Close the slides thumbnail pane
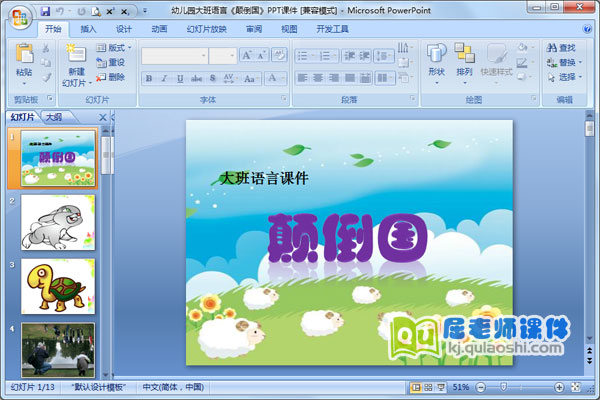 click(x=103, y=118)
